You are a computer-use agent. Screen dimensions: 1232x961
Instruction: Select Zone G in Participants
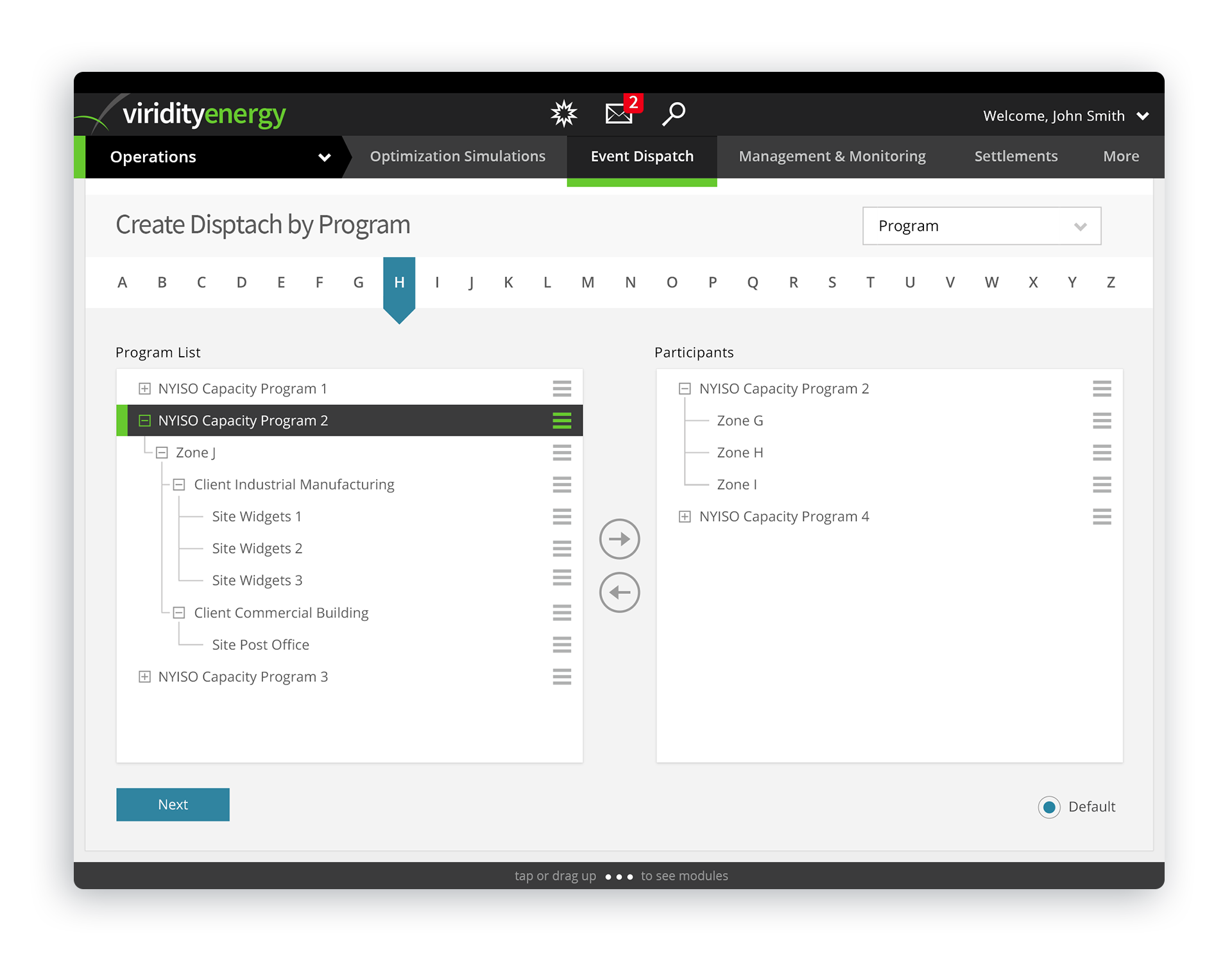point(889,421)
